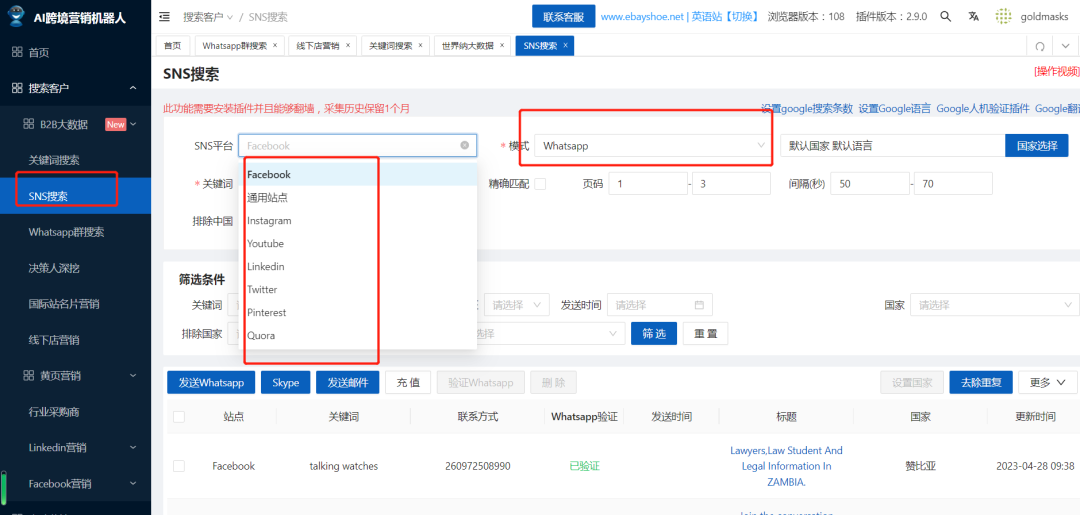Screen dimensions: 1080x515
Task: Select Linkedin in platform list
Action: [x=358, y=266]
